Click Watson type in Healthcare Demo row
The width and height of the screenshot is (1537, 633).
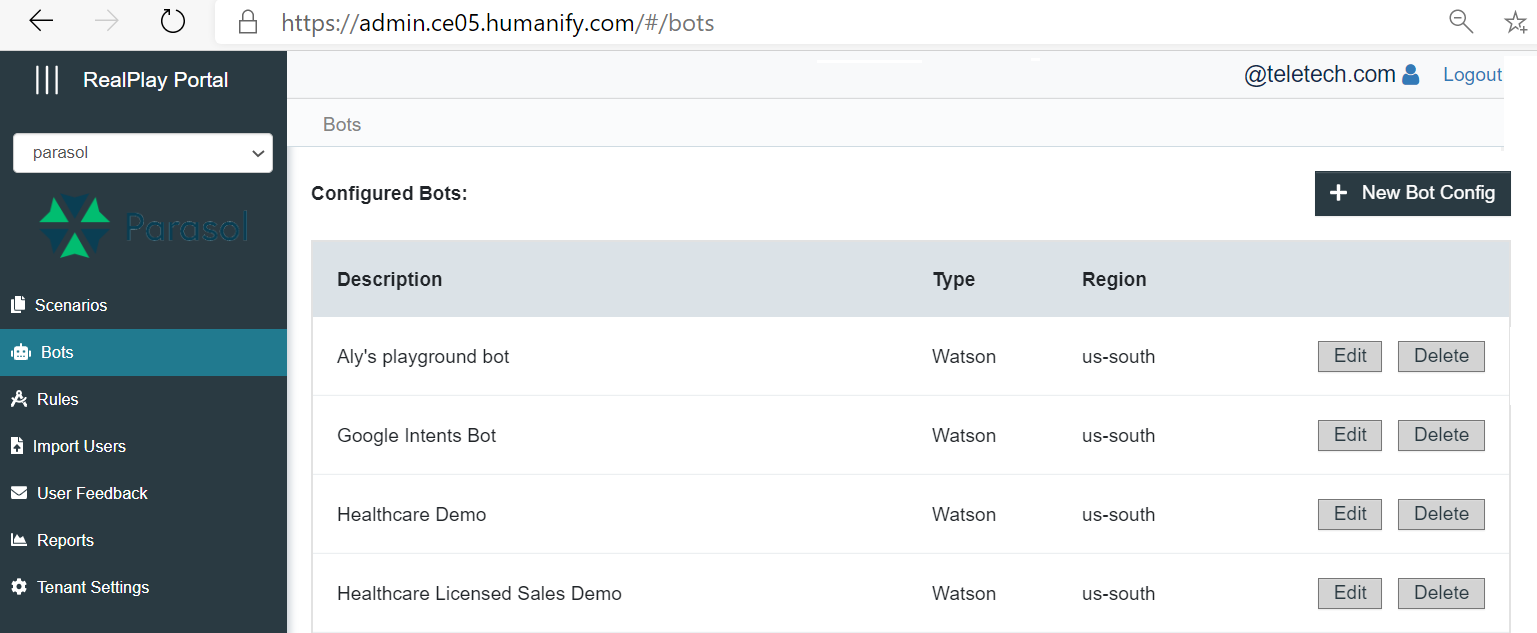coord(964,515)
